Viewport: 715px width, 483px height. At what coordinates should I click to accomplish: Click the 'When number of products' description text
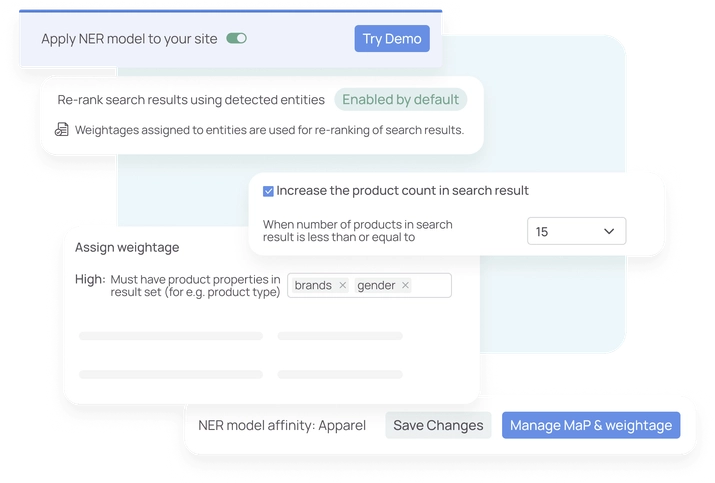(x=357, y=231)
